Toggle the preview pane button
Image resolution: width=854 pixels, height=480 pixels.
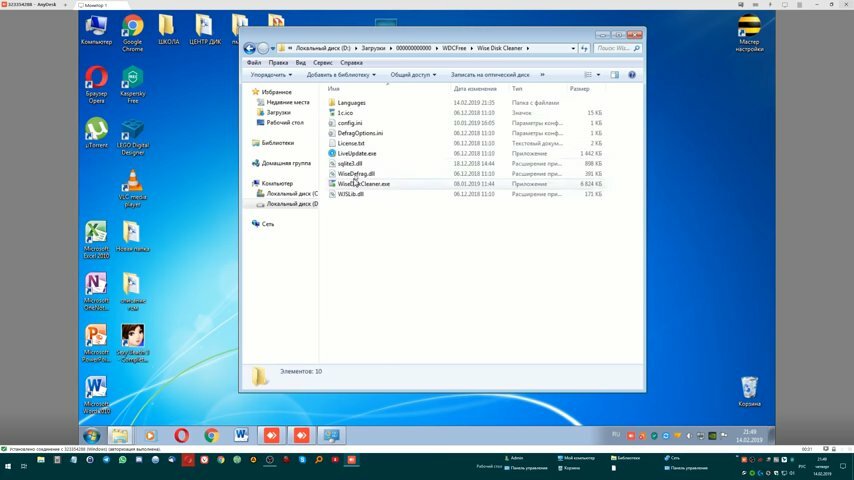pos(614,75)
